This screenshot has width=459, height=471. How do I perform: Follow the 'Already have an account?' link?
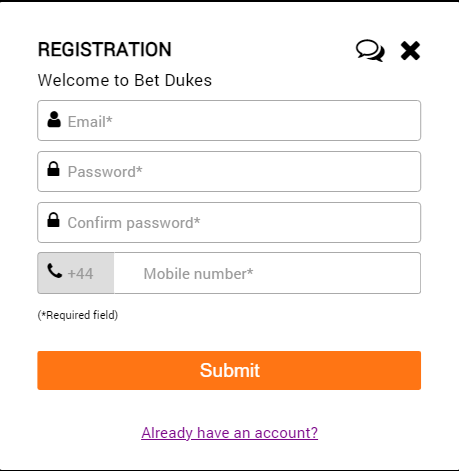coord(229,433)
